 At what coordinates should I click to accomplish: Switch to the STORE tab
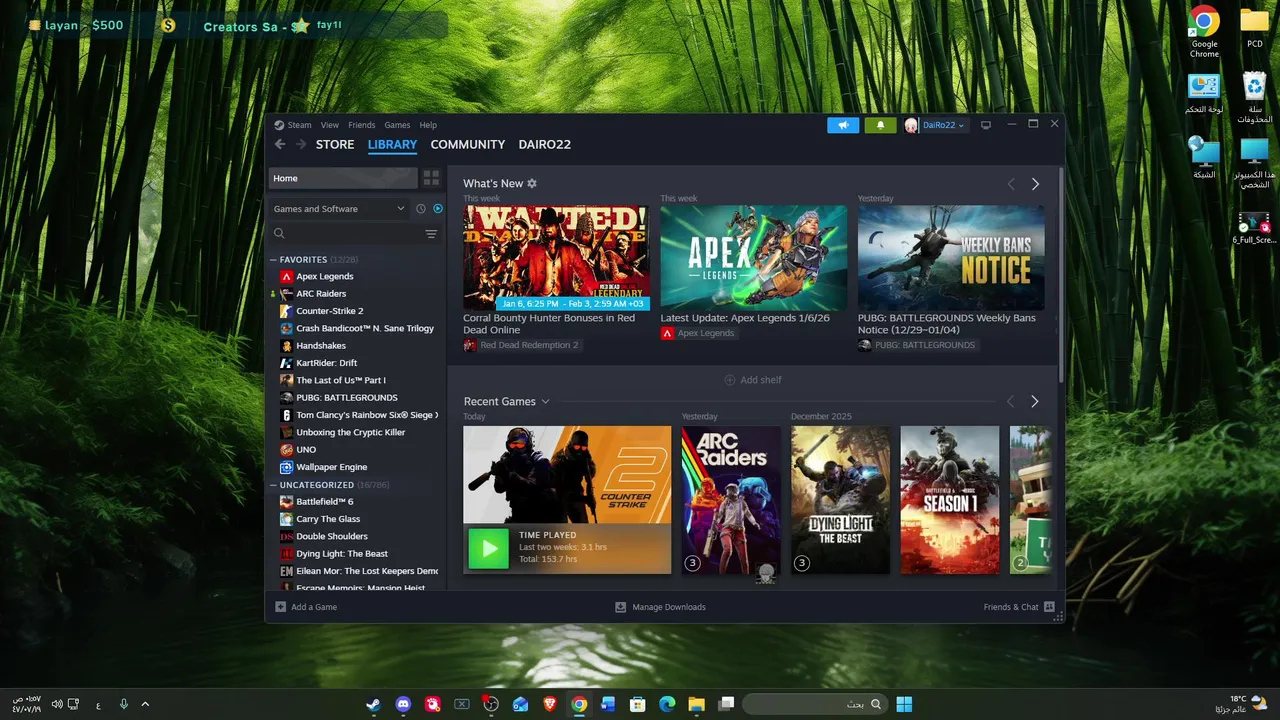(335, 145)
